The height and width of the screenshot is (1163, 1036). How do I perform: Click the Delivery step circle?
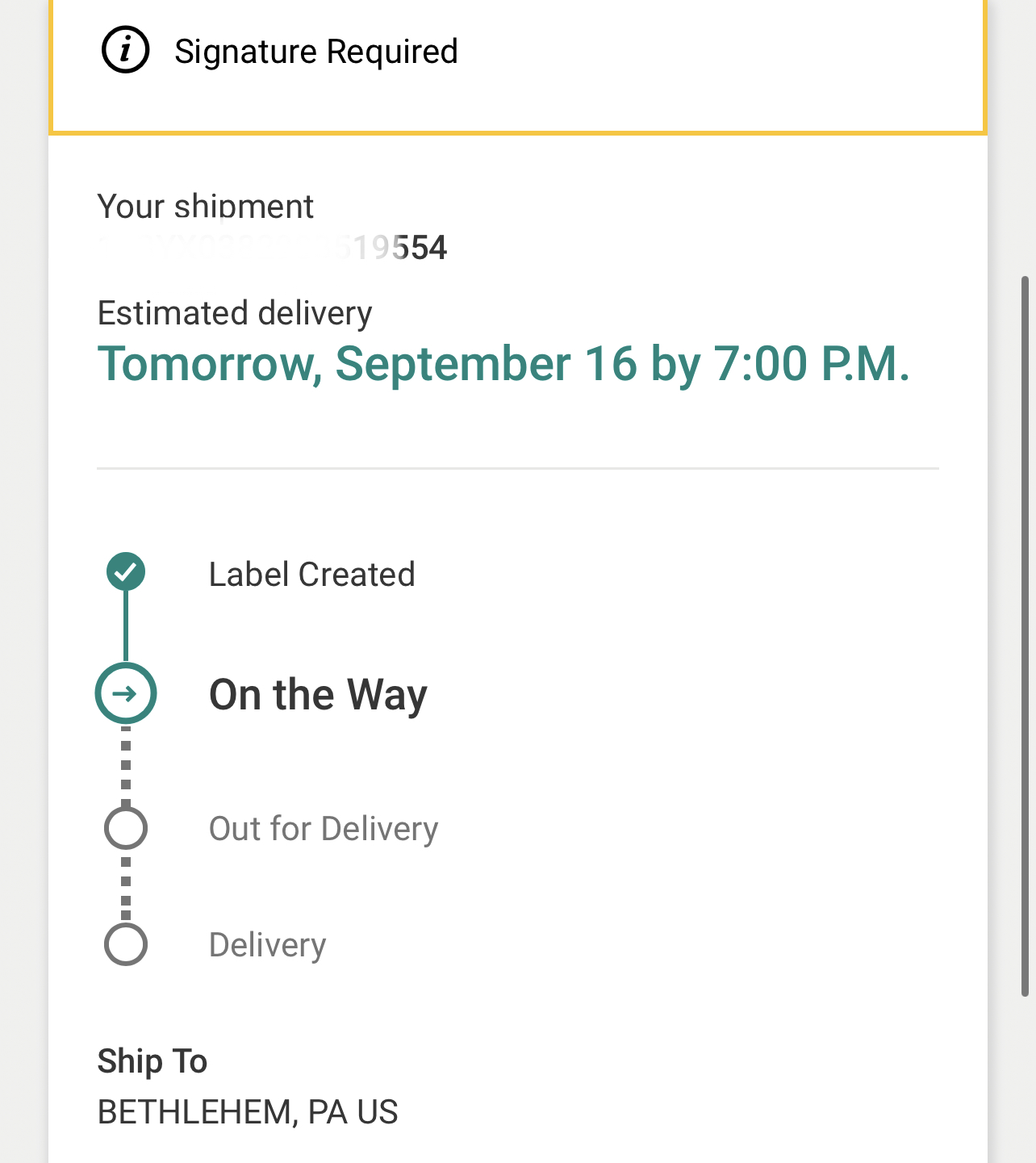point(126,944)
